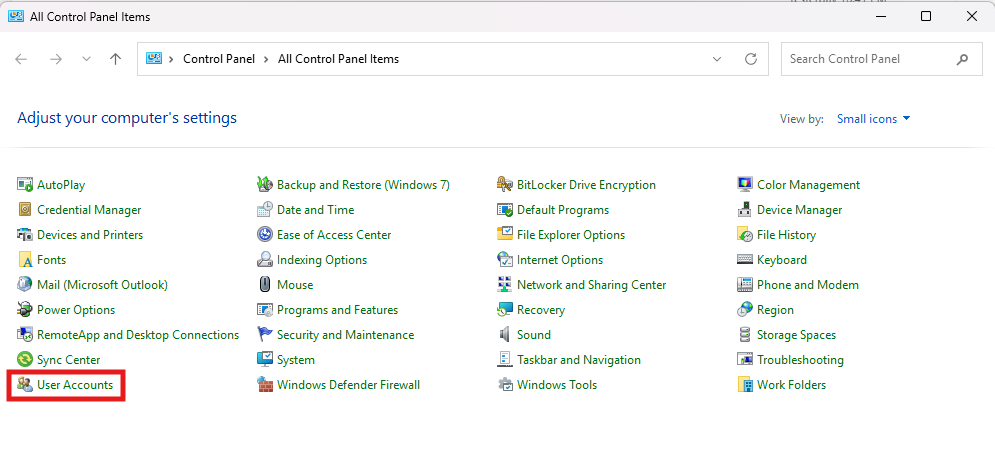Image resolution: width=995 pixels, height=450 pixels.
Task: Click the AutoPlay icon
Action: click(x=25, y=185)
